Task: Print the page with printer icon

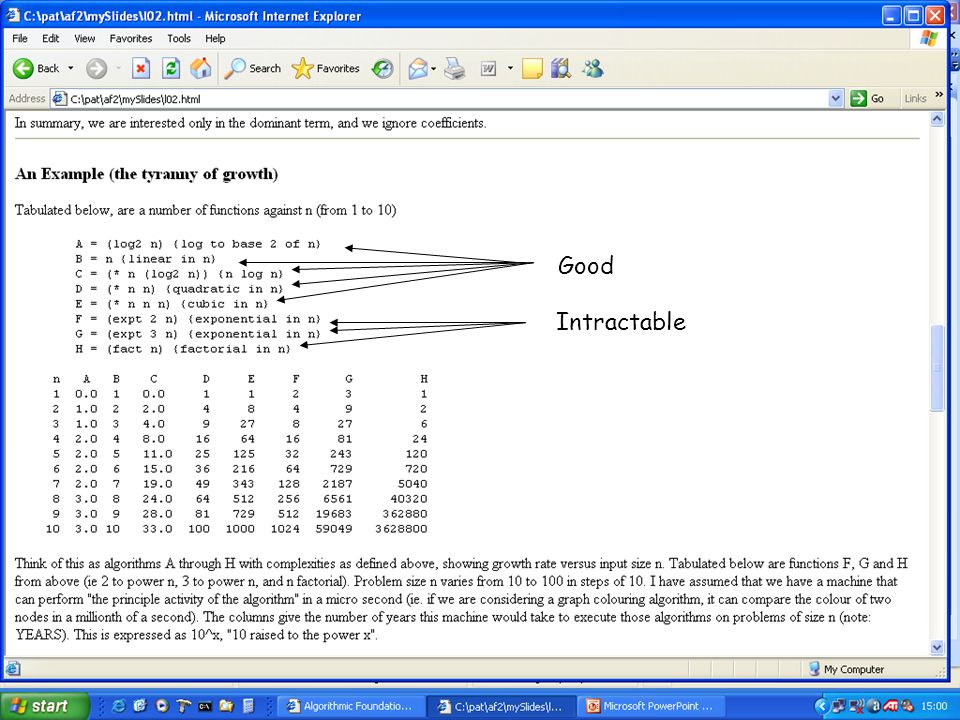Action: (454, 69)
